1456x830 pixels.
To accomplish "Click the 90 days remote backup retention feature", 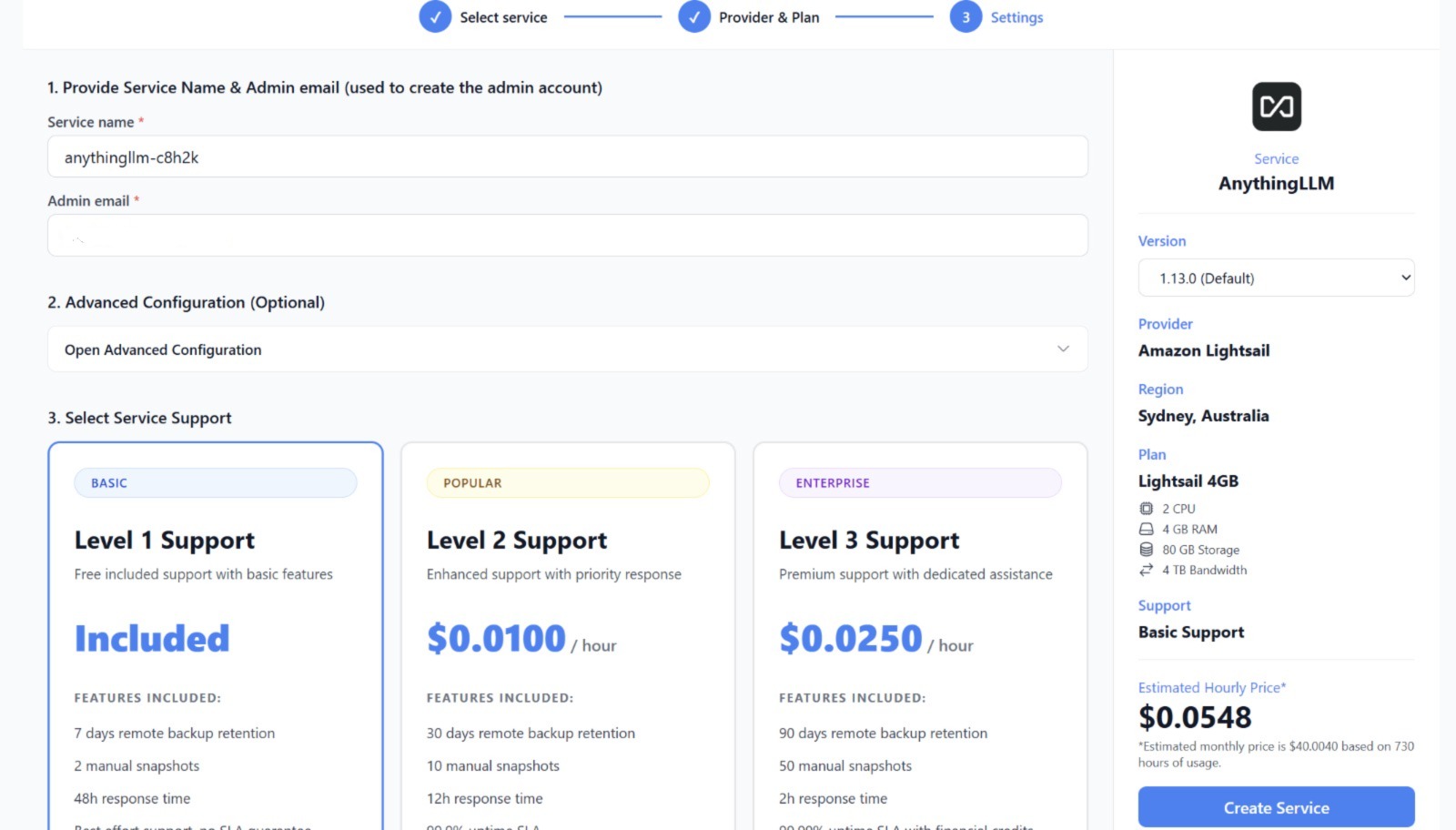I will coord(883,734).
